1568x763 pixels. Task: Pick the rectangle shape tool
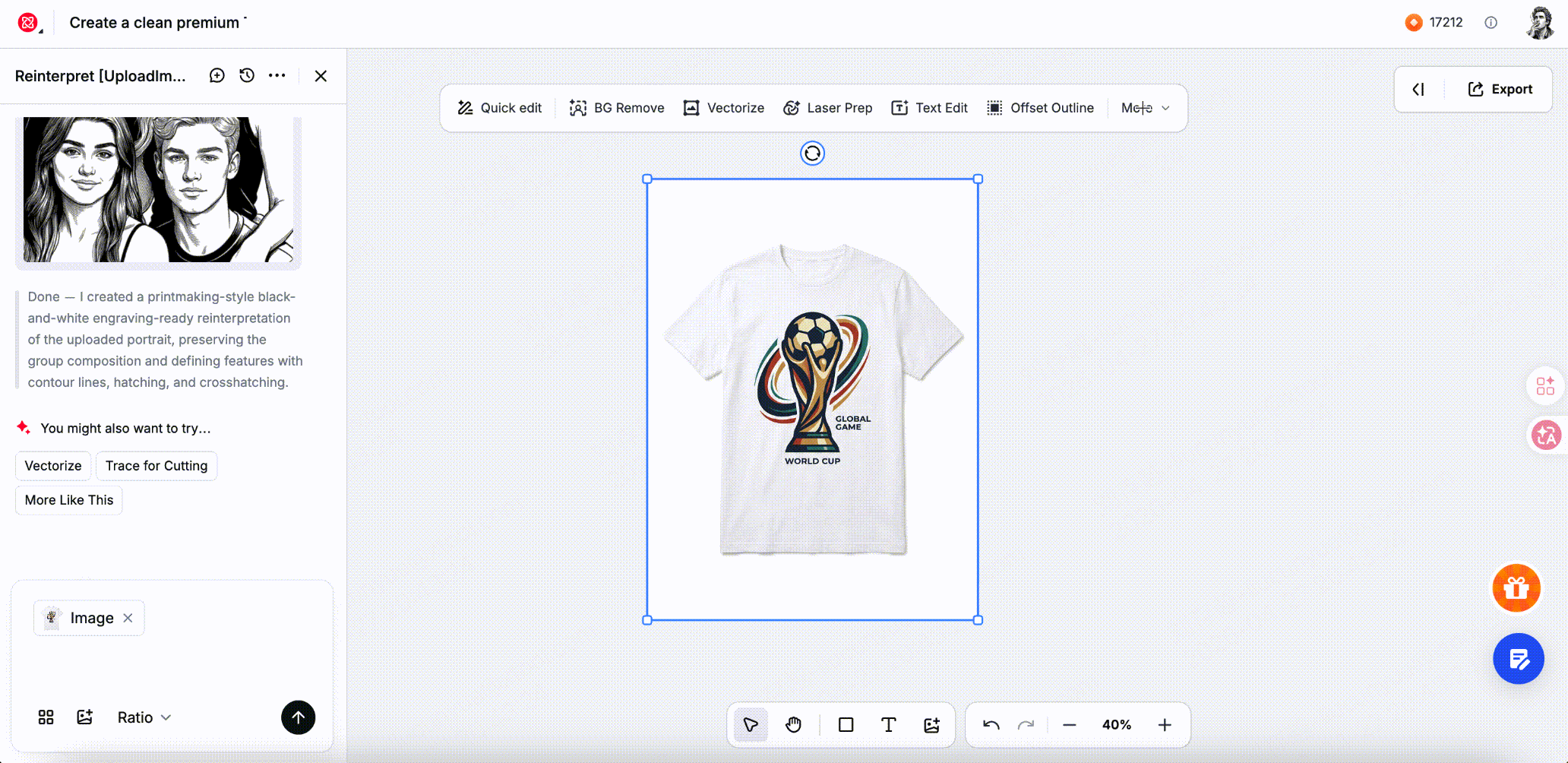846,725
